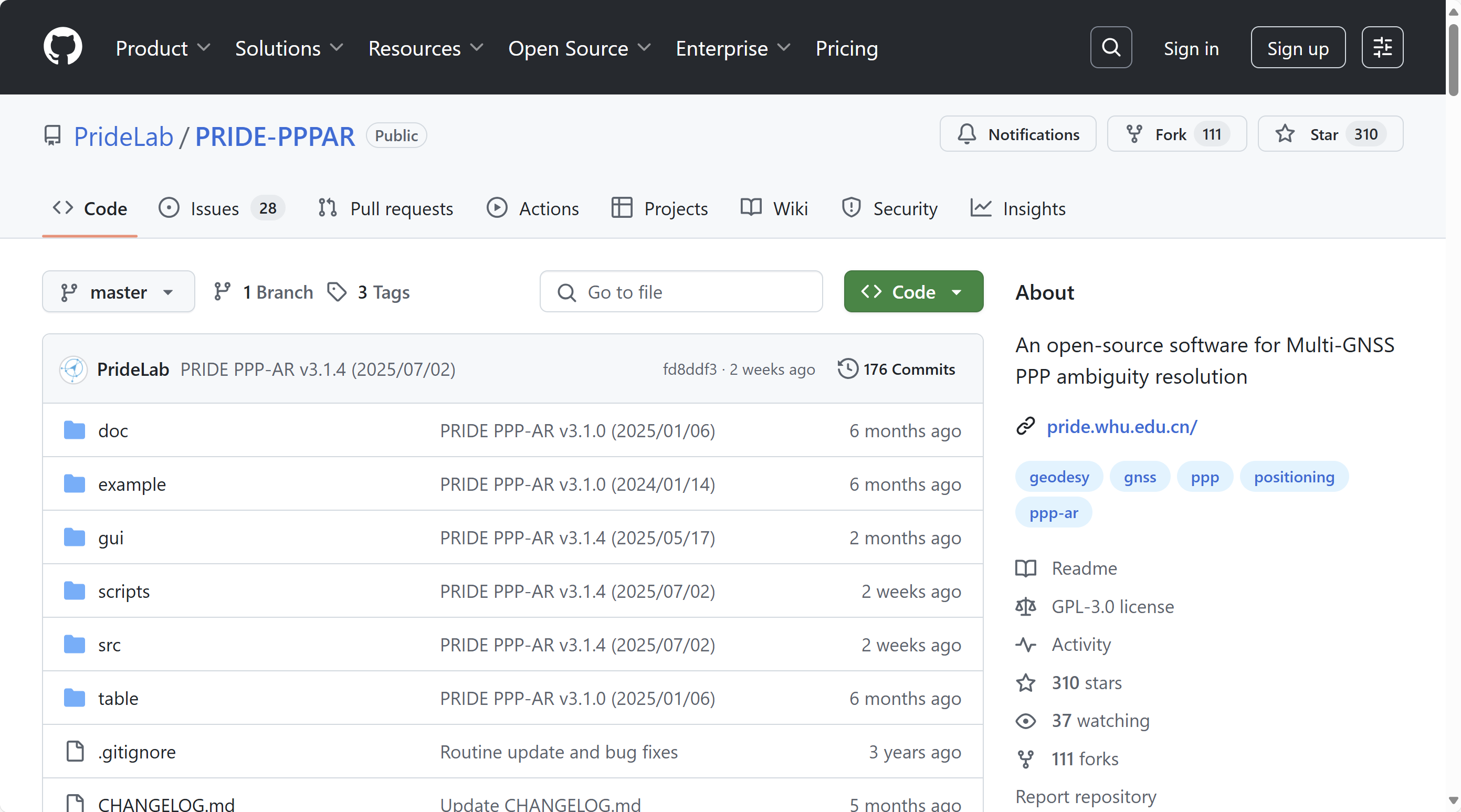Click the GitHub logo icon
This screenshot has width=1461, height=812.
coord(63,47)
